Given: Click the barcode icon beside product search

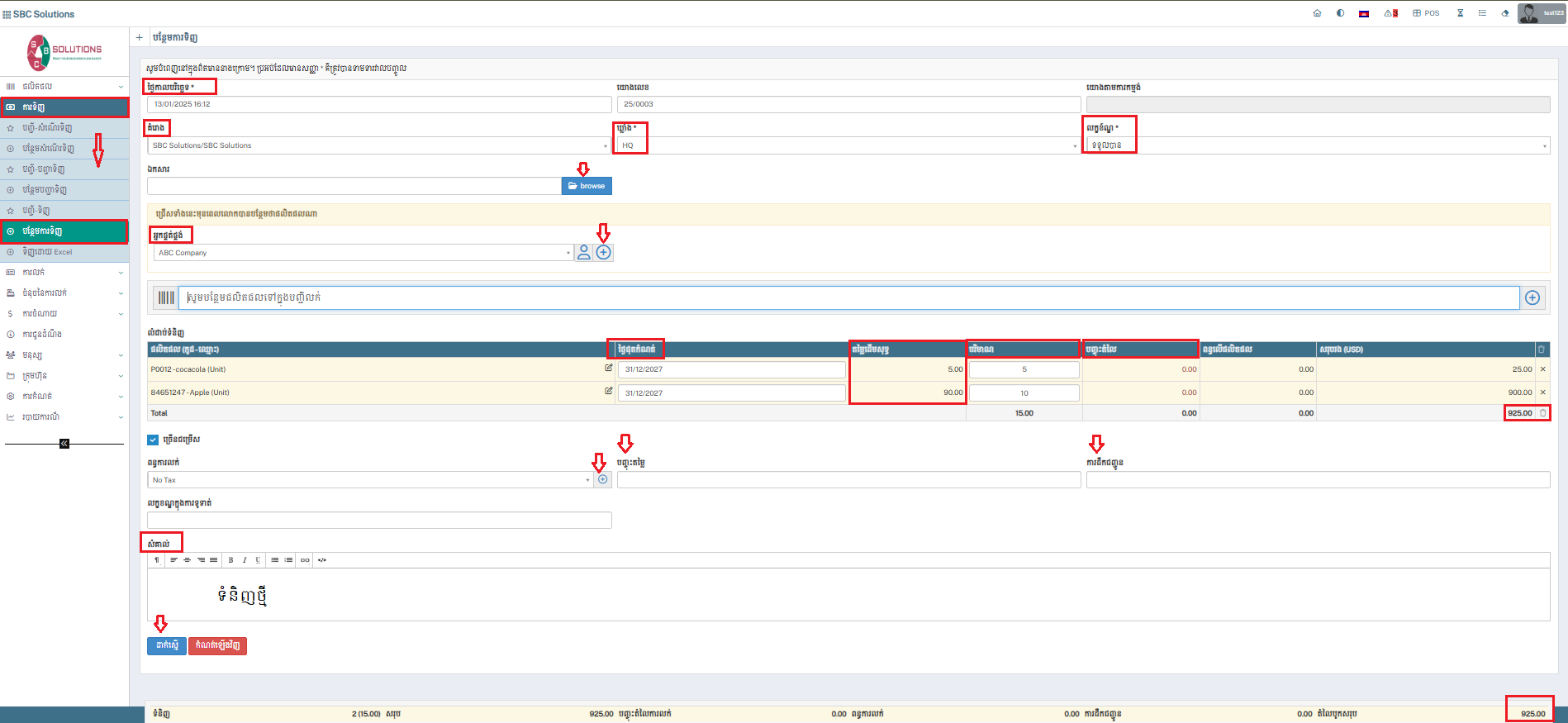Looking at the screenshot, I should click(166, 297).
